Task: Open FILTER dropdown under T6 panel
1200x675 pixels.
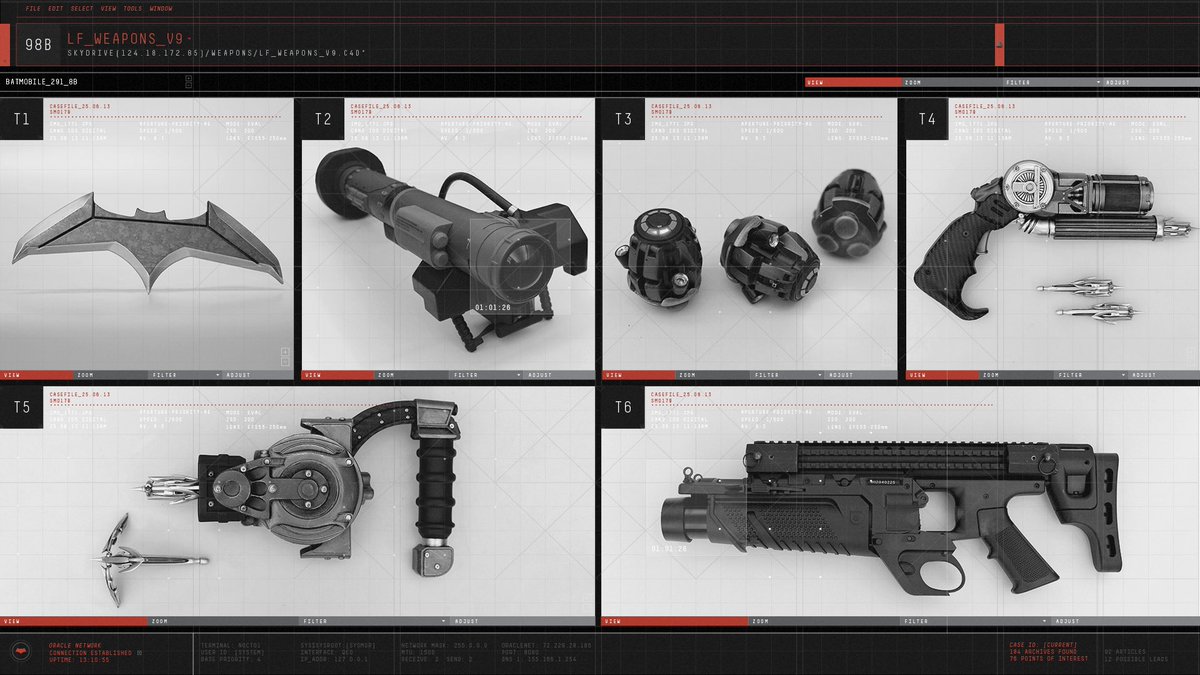Action: click(973, 621)
